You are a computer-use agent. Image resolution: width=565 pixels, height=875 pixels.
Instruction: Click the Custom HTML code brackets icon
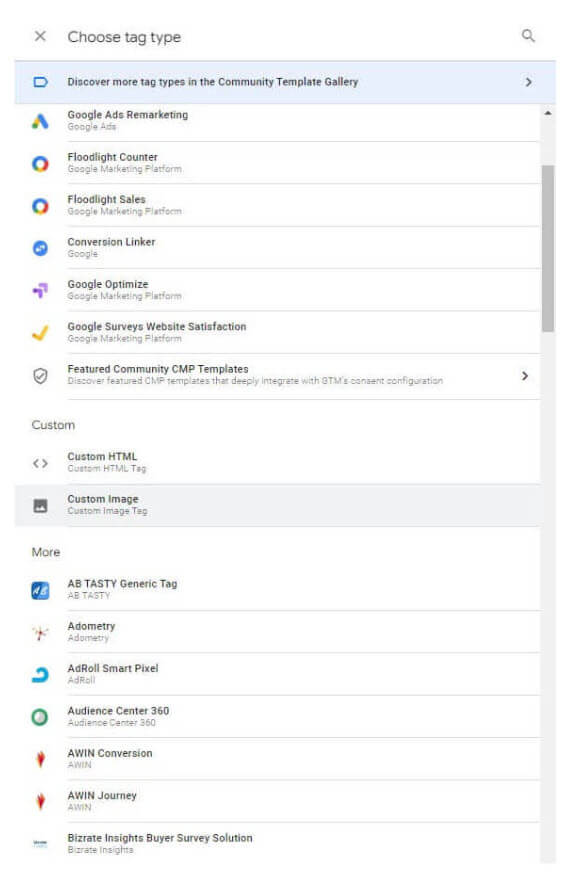point(40,463)
